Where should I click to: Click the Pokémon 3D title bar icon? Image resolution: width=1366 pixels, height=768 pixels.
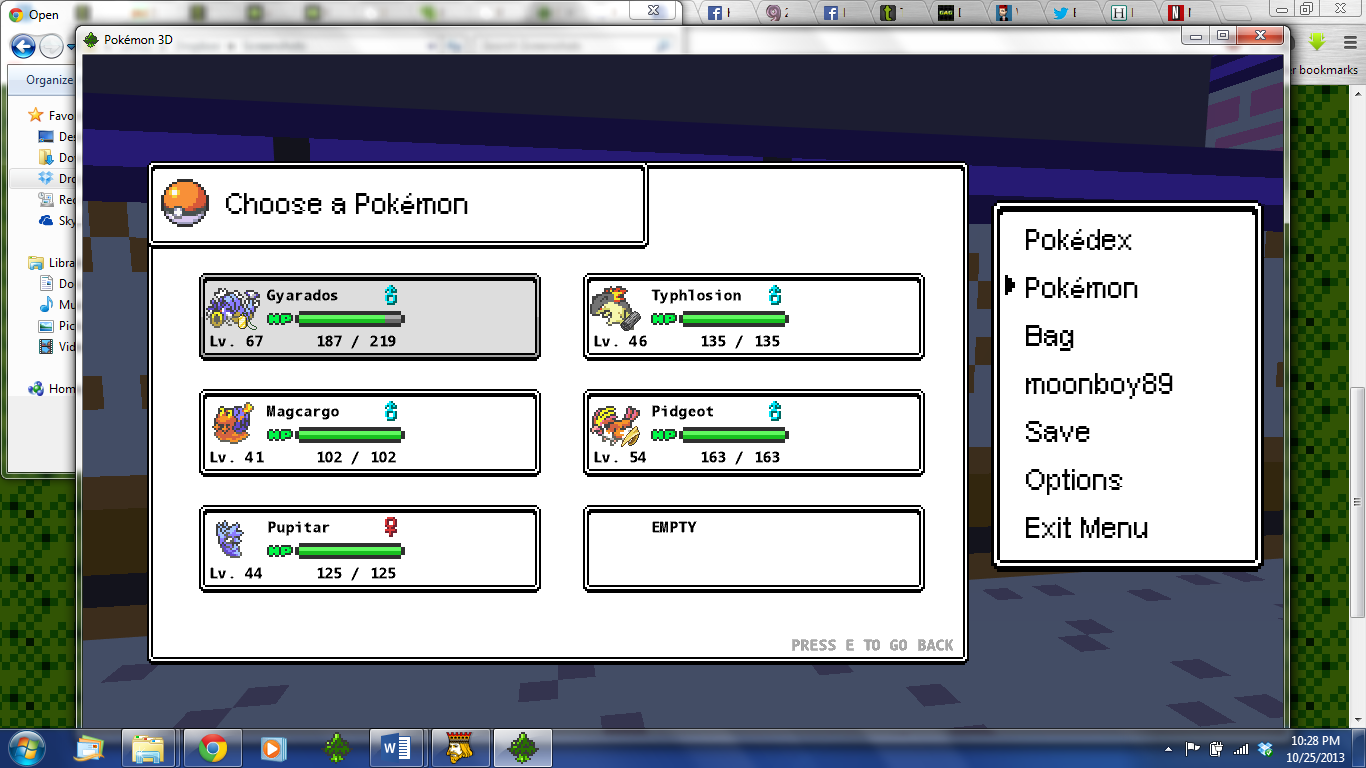click(x=91, y=40)
